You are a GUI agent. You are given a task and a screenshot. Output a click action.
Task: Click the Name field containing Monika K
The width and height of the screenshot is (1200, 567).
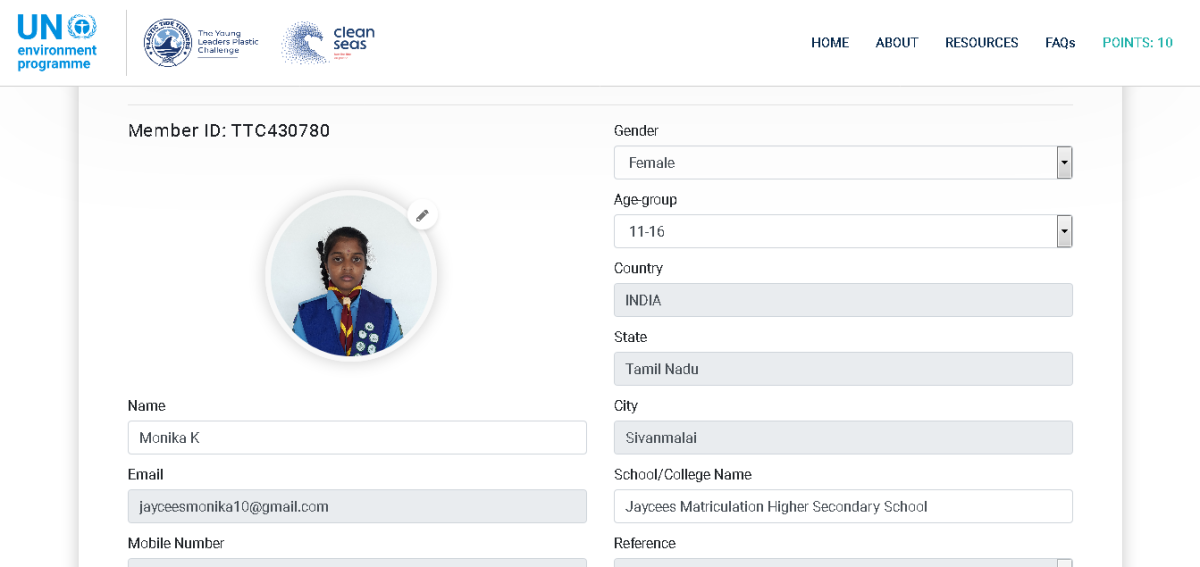click(357, 438)
